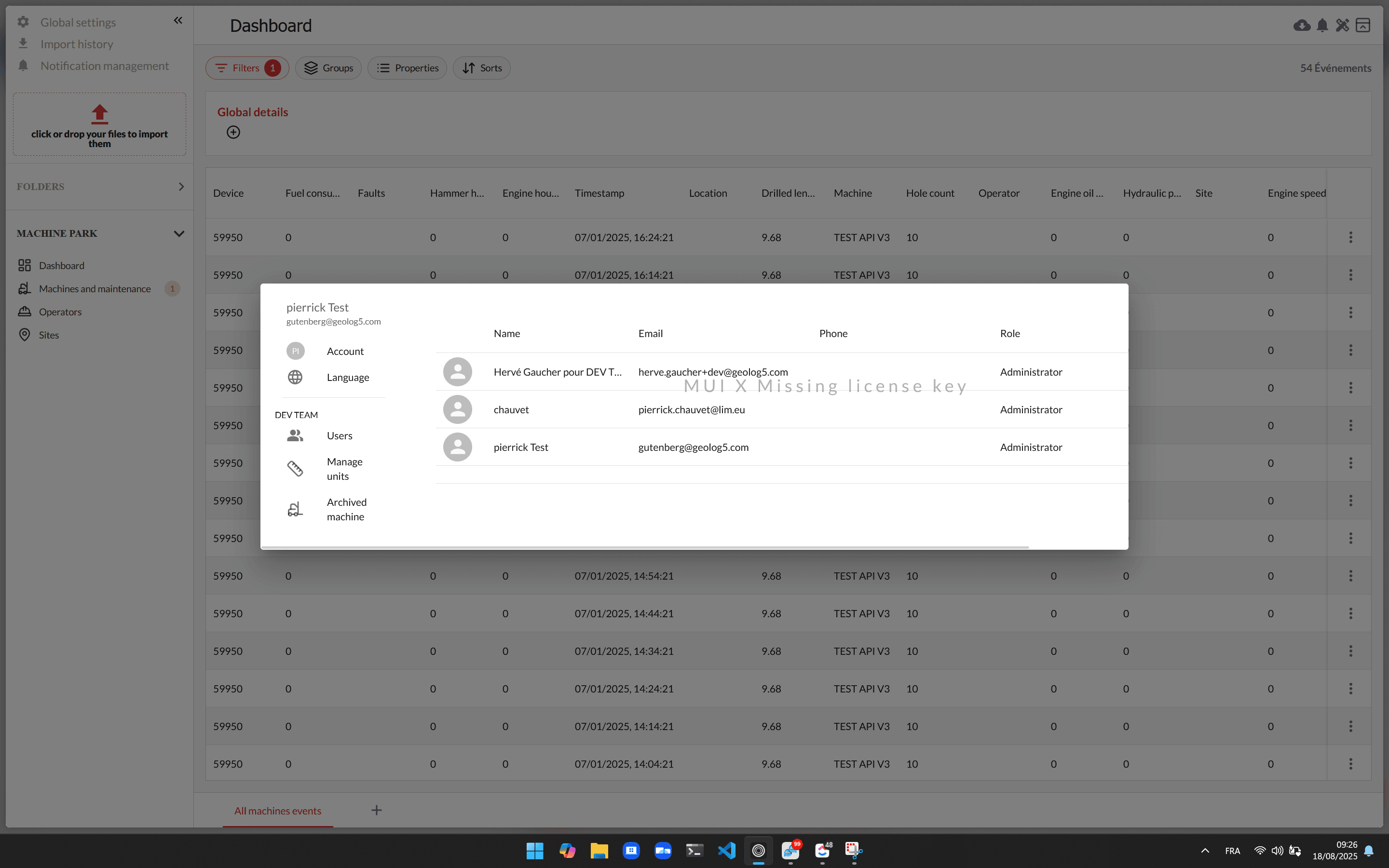The width and height of the screenshot is (1389, 868).
Task: Click the cloud download icon in header
Action: [1301, 25]
